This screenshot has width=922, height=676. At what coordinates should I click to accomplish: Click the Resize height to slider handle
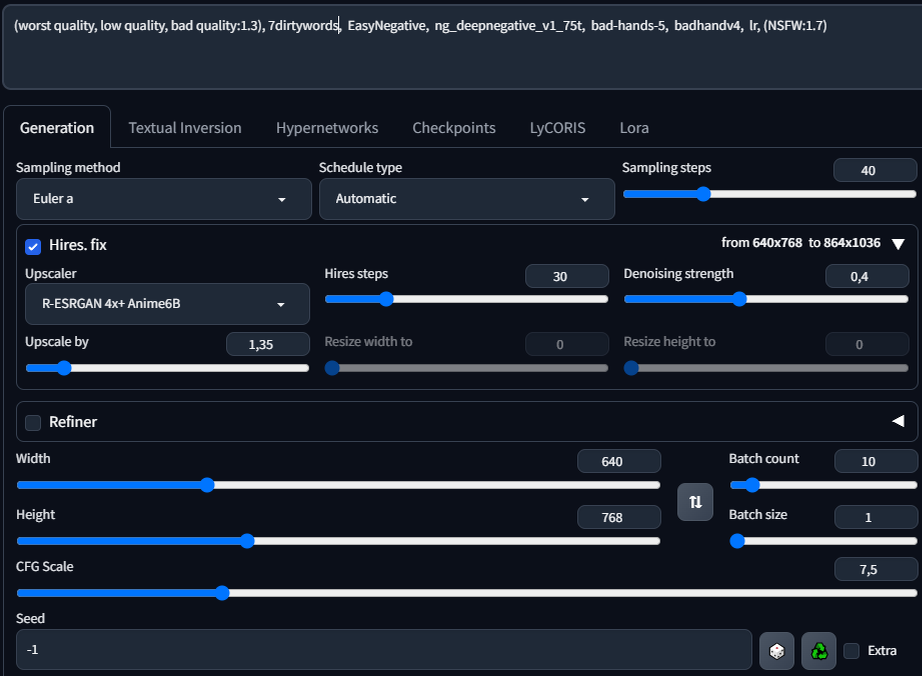tap(632, 368)
